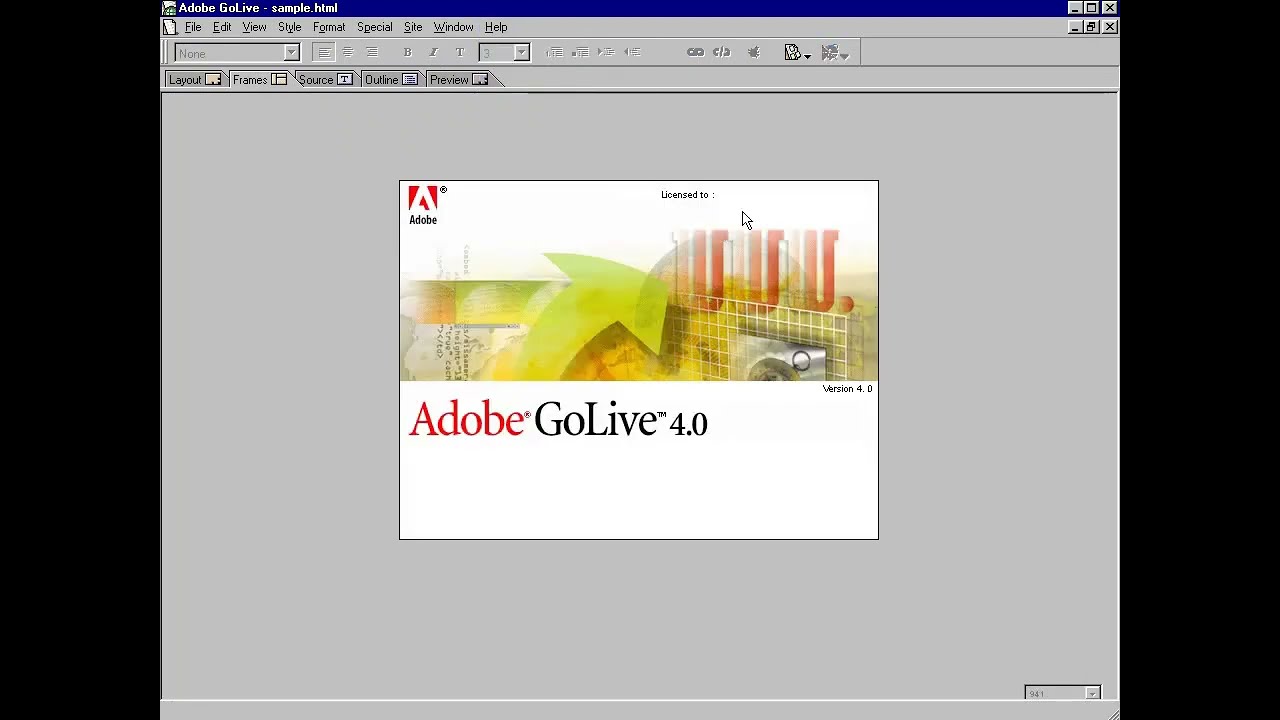1280x720 pixels.
Task: Click the decrease list level icon
Action: (x=632, y=53)
